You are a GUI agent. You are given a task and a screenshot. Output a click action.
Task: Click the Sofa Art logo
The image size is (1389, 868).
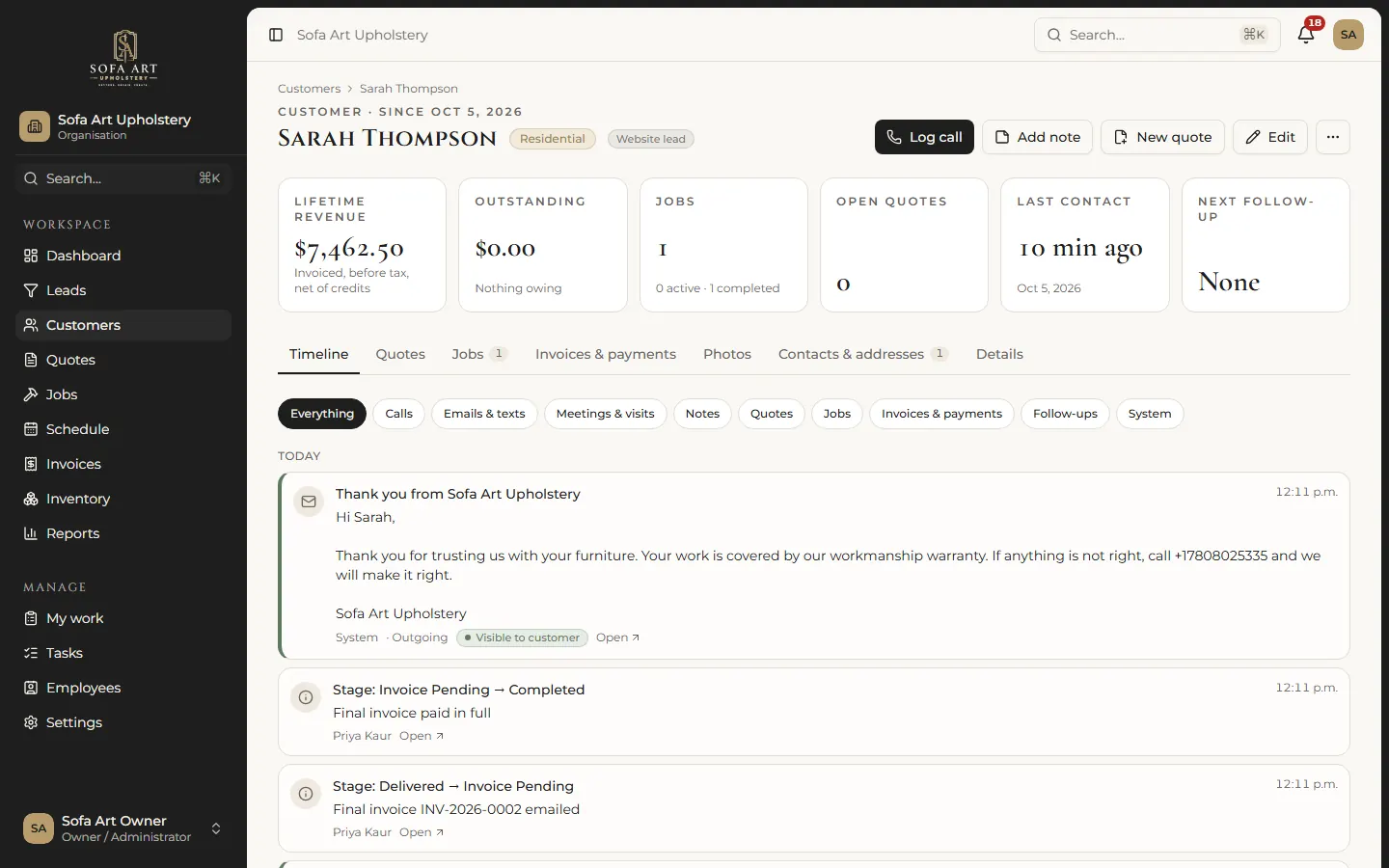123,58
